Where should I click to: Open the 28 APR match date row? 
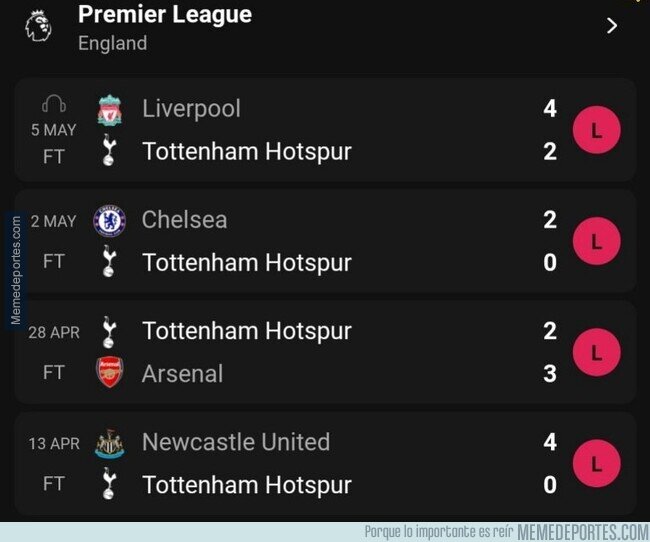click(53, 332)
